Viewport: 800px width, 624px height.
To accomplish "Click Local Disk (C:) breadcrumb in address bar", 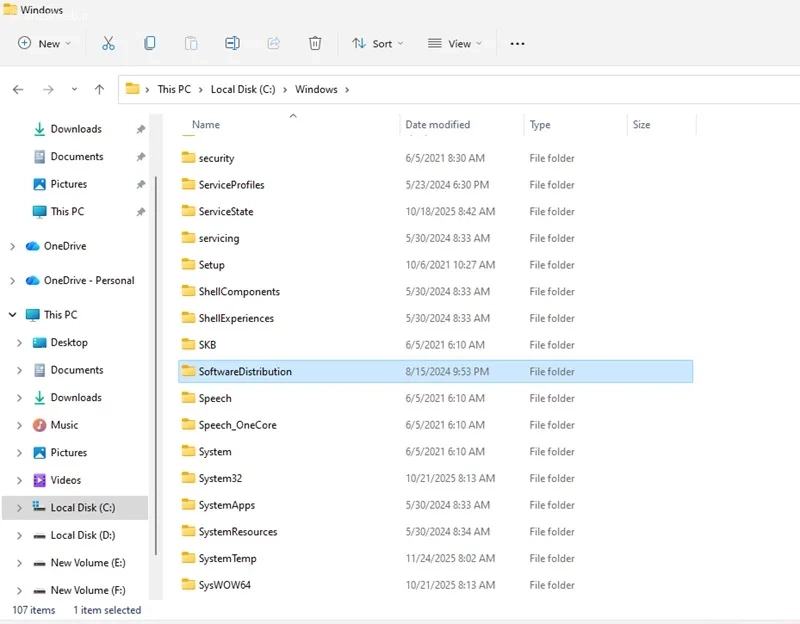I will coord(243,89).
